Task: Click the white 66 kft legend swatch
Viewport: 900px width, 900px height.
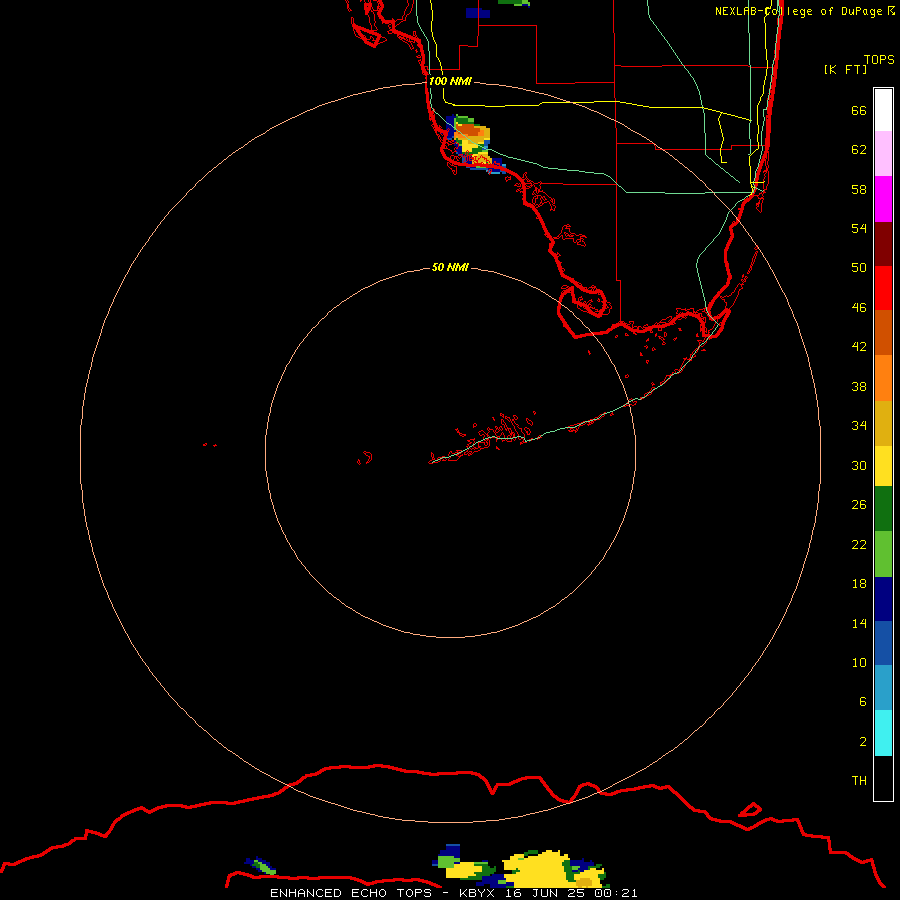Action: click(883, 110)
